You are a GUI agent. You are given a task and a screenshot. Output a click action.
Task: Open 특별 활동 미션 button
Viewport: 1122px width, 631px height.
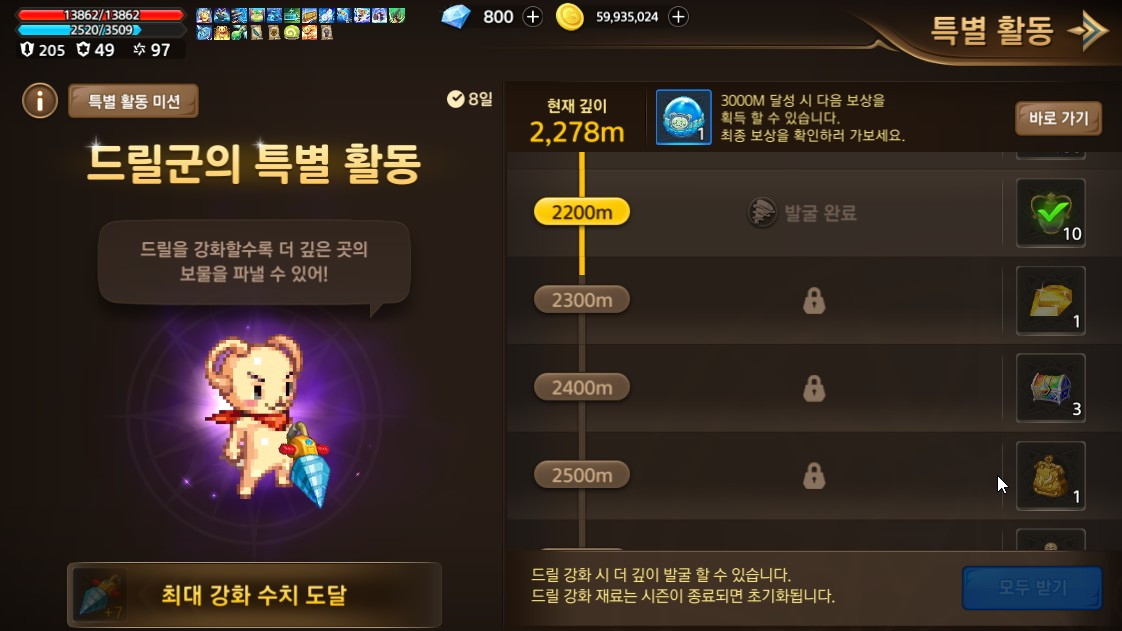[133, 101]
